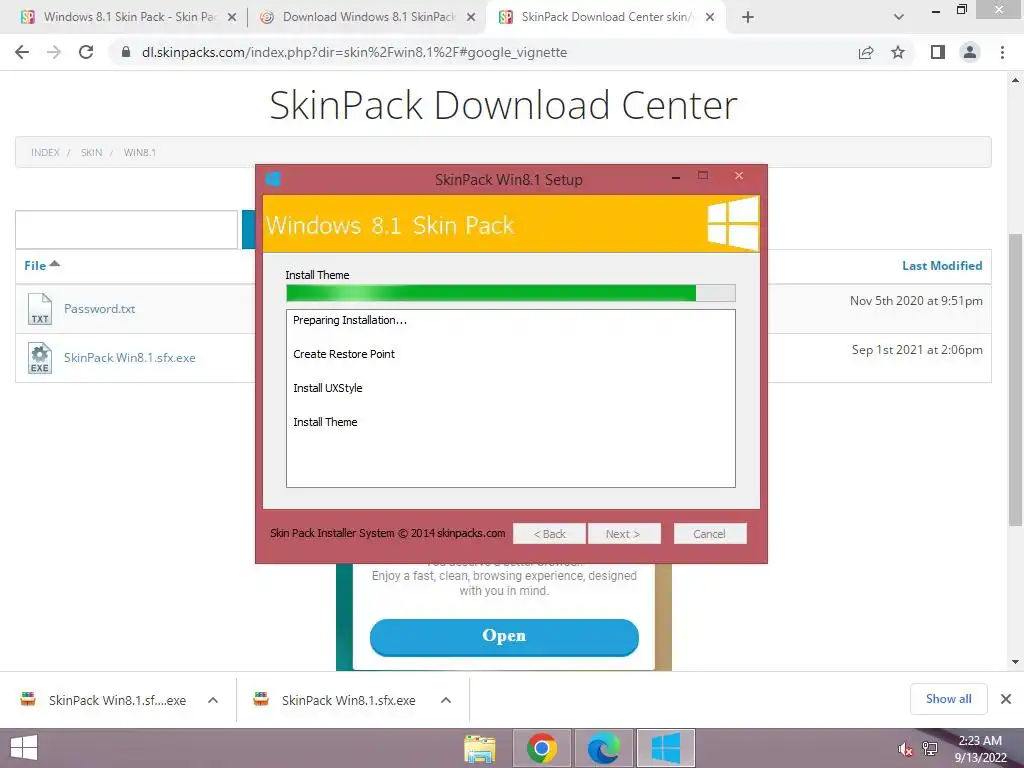
Task: Click the share page icon in address bar
Action: coord(866,52)
